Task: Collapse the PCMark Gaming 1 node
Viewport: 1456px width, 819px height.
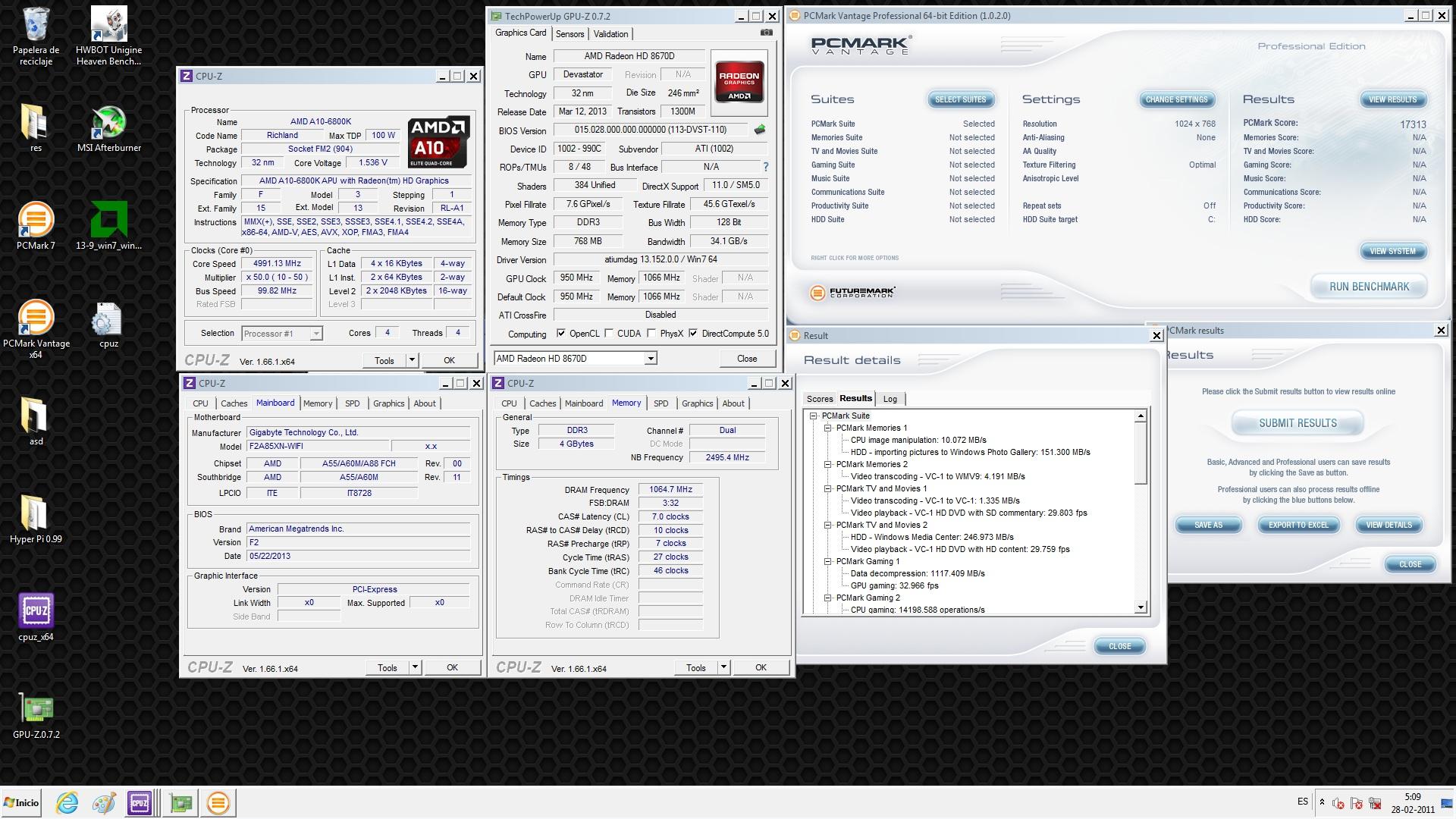Action: click(x=828, y=562)
